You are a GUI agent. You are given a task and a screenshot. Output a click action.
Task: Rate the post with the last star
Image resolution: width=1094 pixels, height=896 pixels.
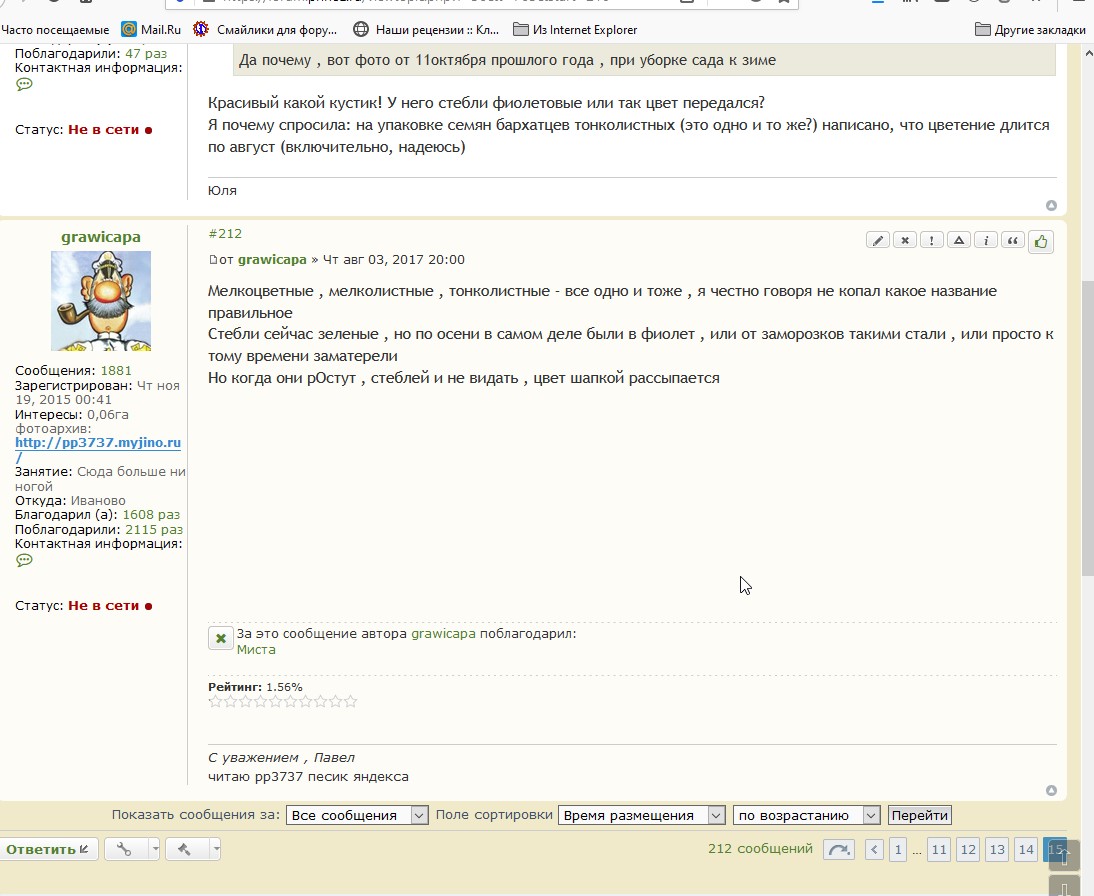tap(350, 701)
